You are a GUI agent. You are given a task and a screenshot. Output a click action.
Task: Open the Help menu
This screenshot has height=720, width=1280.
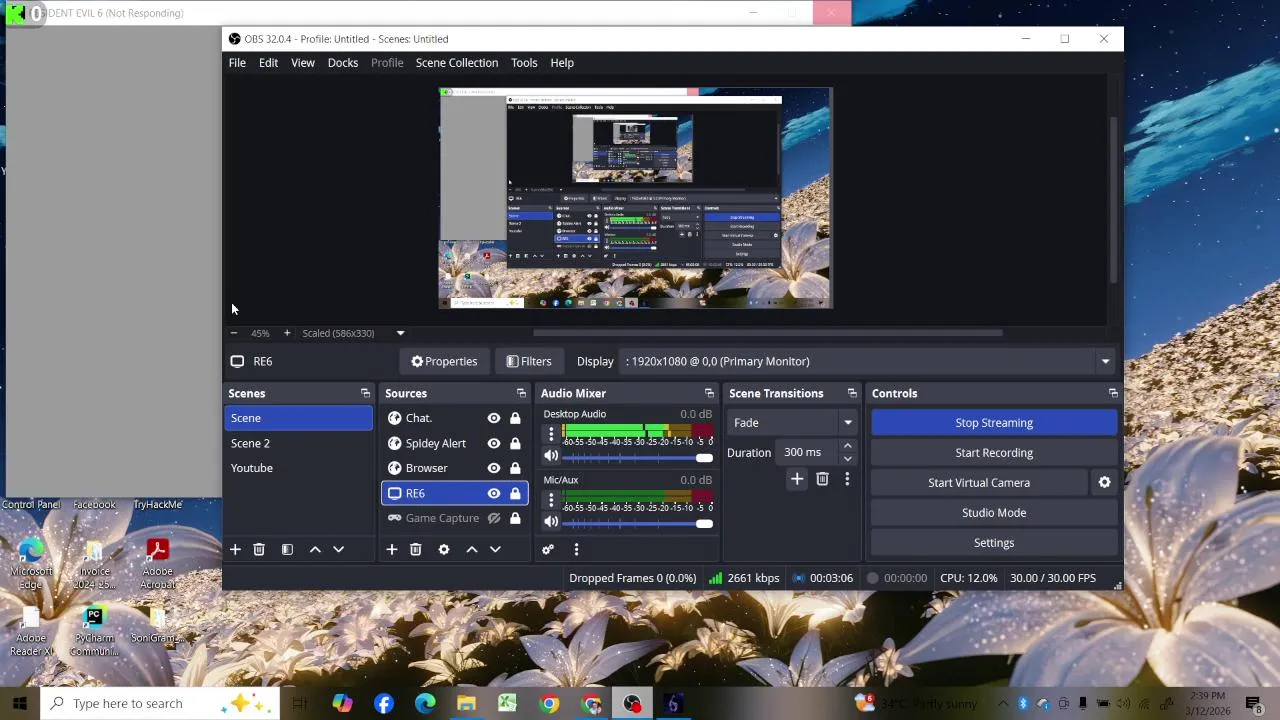click(x=562, y=63)
